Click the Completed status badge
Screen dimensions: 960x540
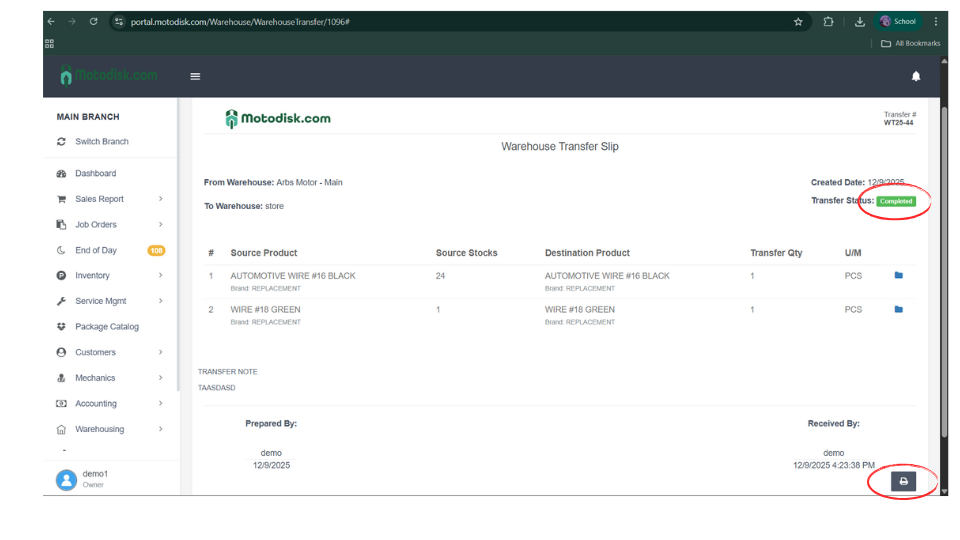click(x=896, y=201)
